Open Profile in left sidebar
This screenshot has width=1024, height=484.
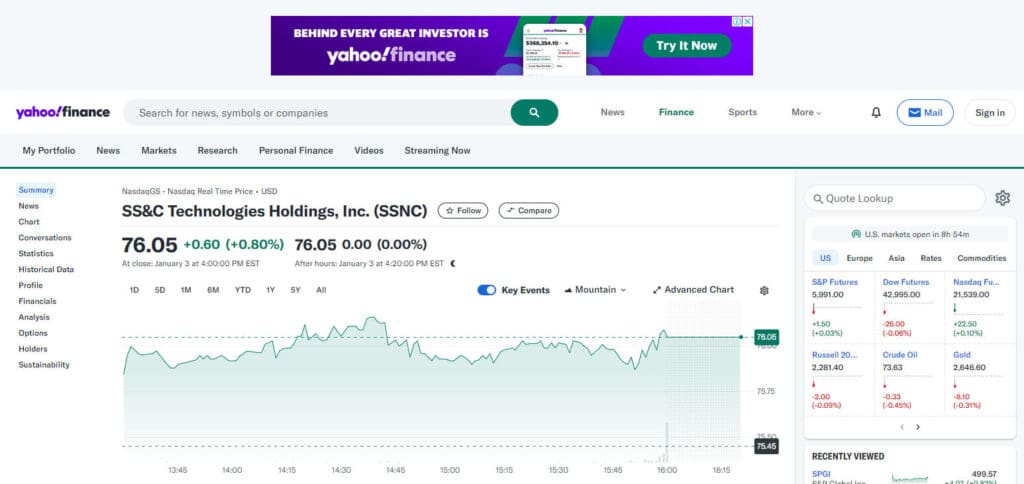click(x=31, y=285)
